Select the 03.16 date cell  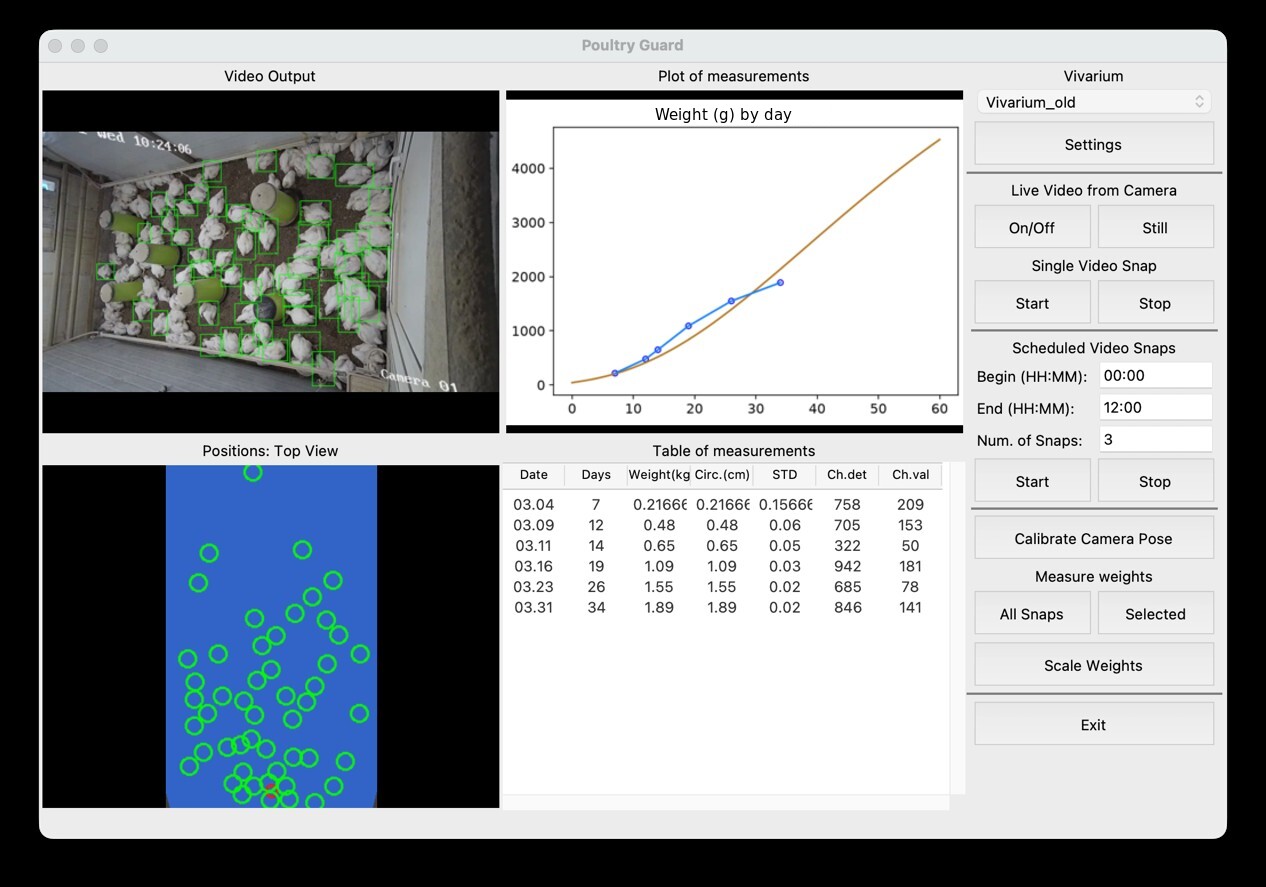(534, 566)
